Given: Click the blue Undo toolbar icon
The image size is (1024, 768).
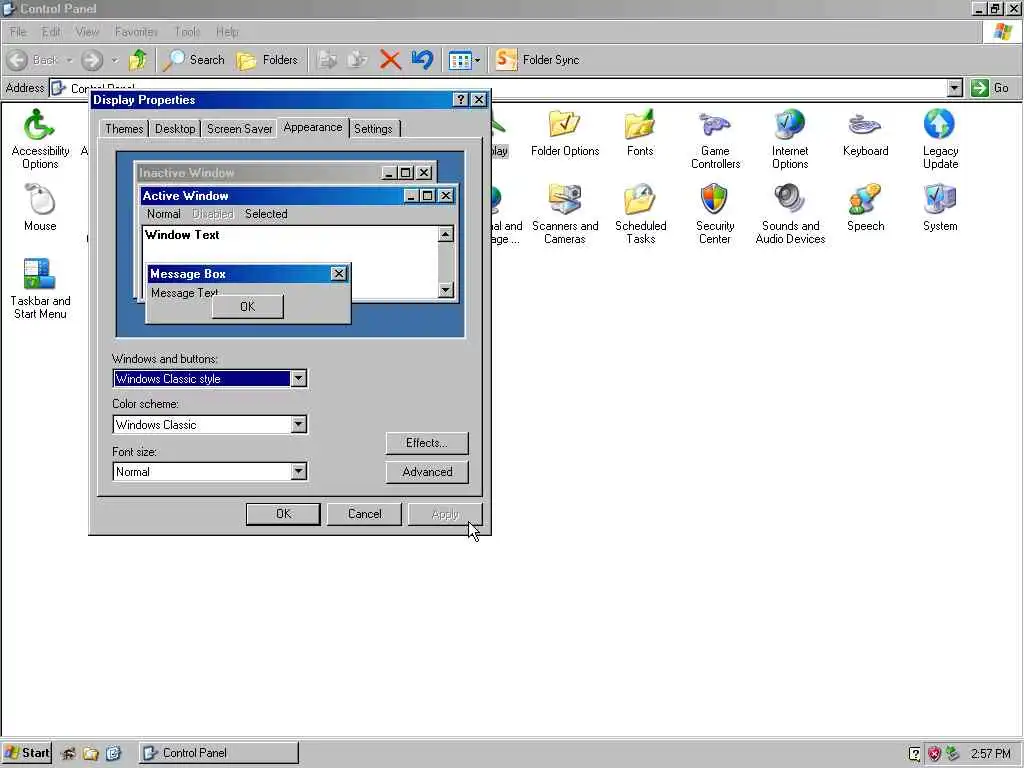Looking at the screenshot, I should click(x=422, y=60).
